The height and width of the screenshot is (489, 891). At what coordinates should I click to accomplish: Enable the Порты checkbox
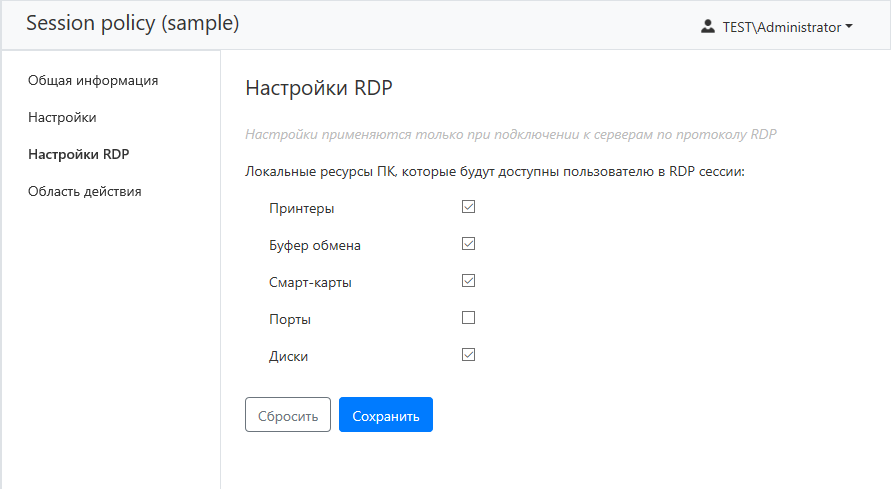(468, 318)
